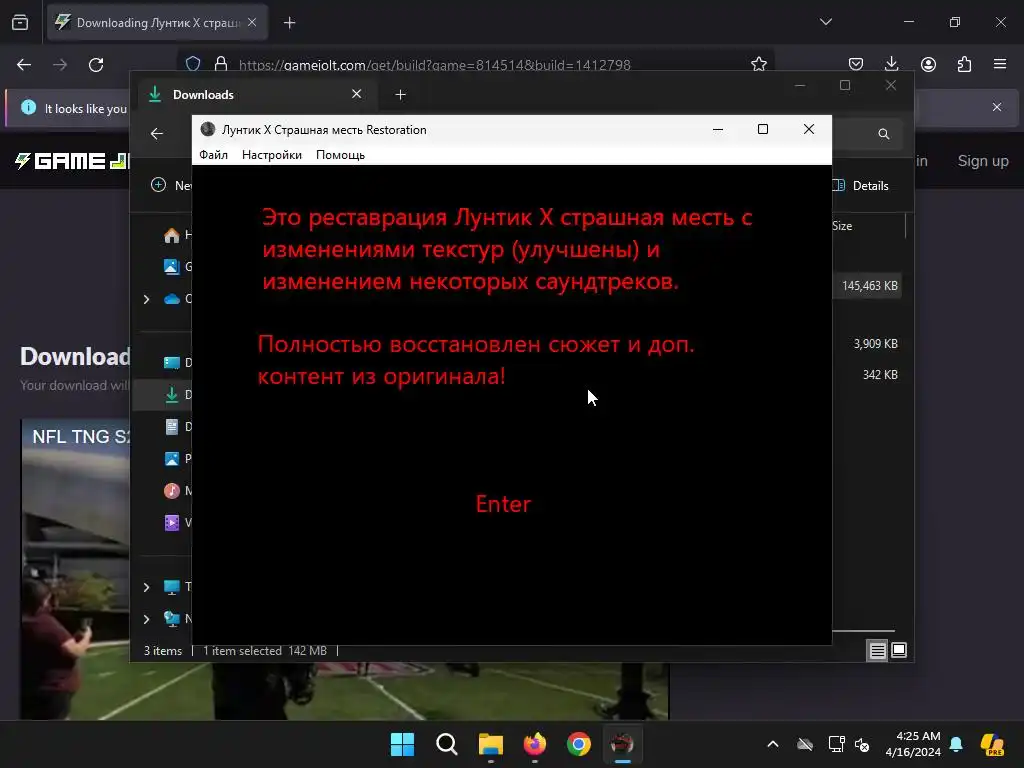Go back in File Explorer
Viewport: 1024px width, 768px height.
[157, 134]
